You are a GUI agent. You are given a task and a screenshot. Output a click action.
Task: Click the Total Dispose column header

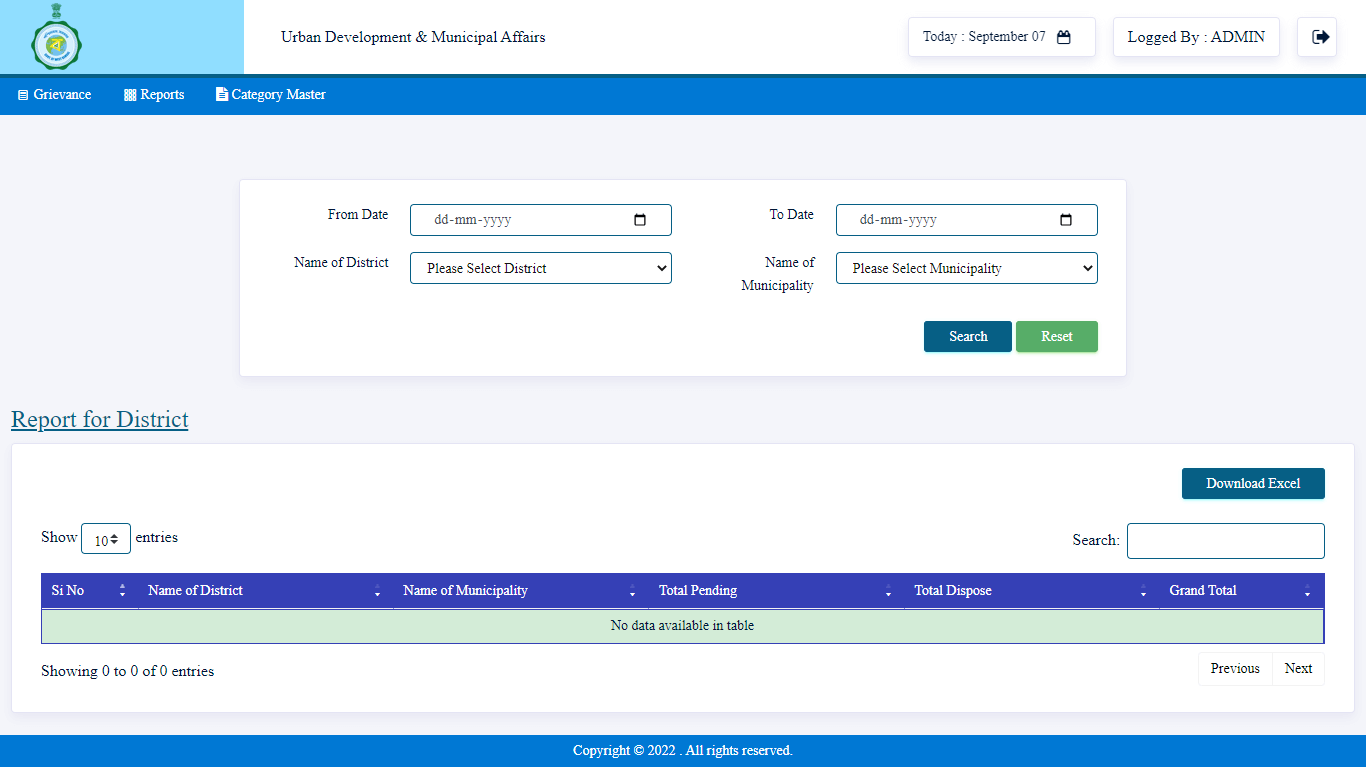(x=1032, y=591)
